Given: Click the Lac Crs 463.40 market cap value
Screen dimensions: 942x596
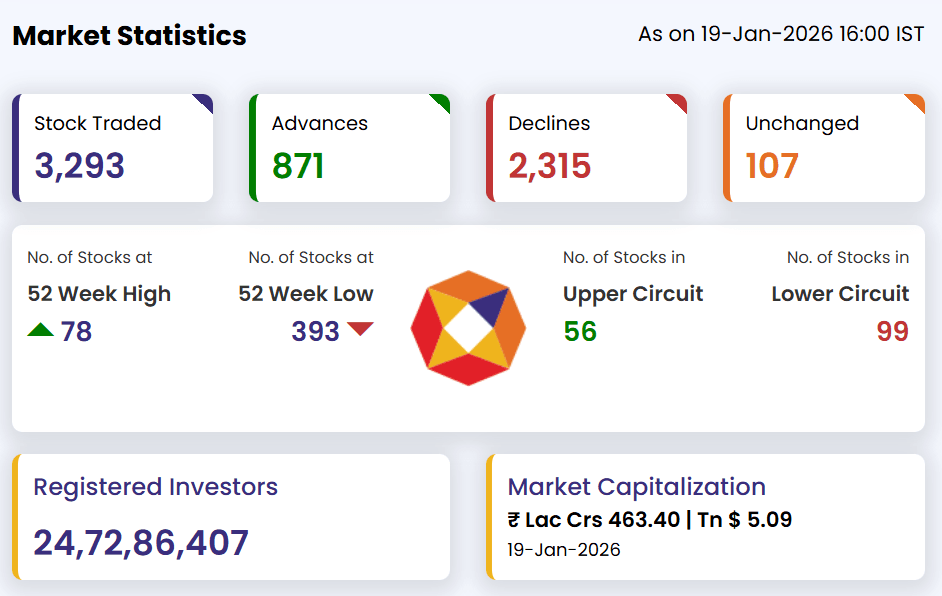Looking at the screenshot, I should [594, 520].
